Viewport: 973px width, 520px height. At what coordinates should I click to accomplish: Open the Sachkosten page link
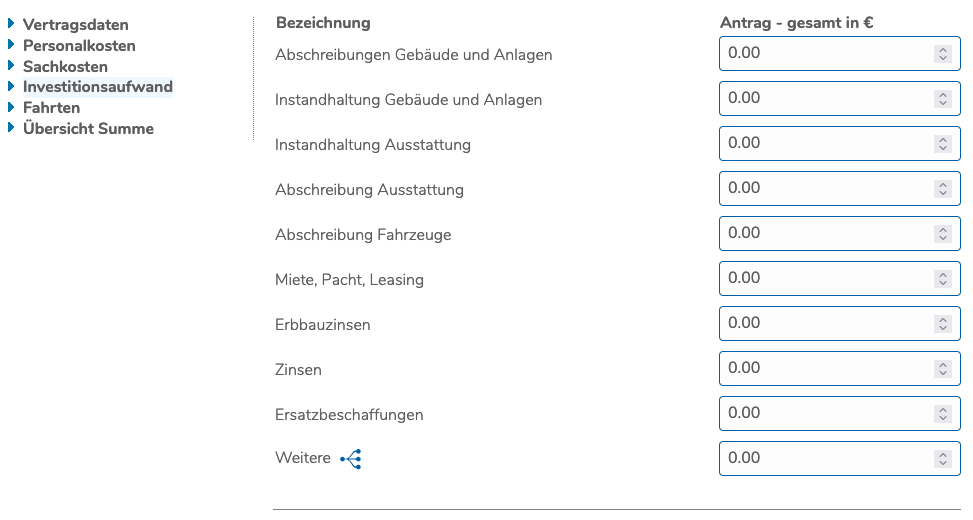tap(65, 66)
